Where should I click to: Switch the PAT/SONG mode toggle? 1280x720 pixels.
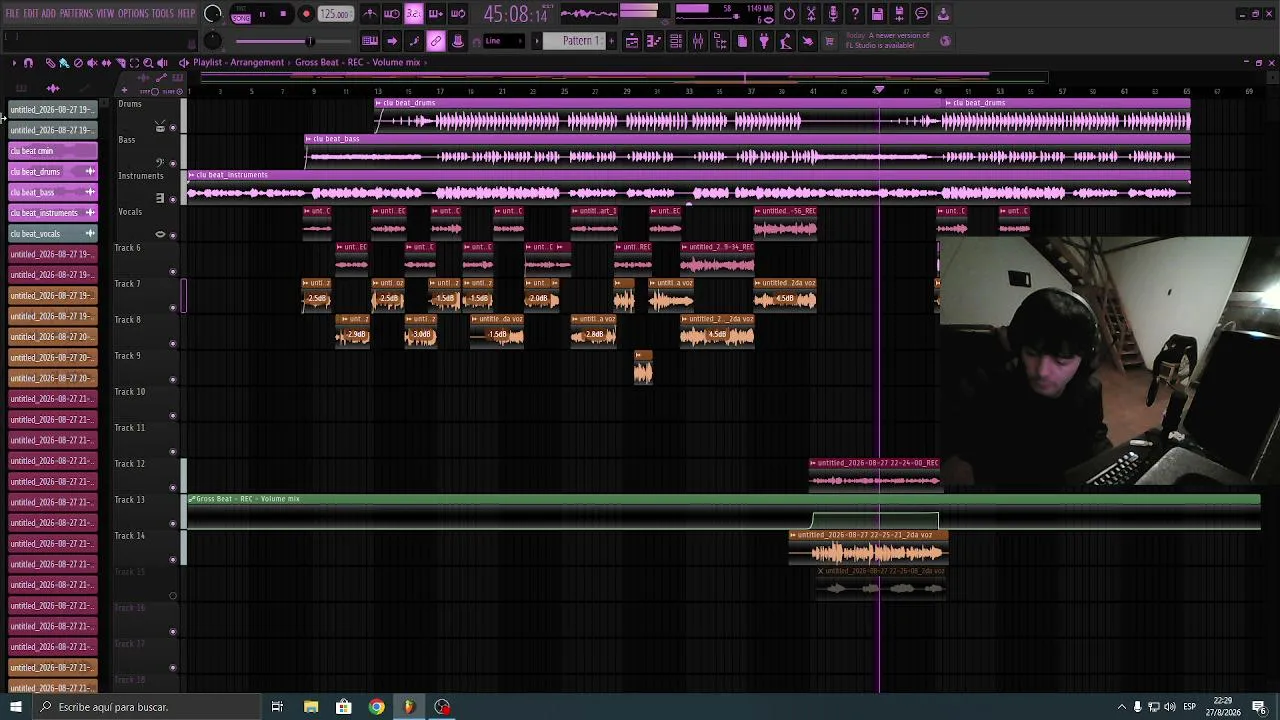click(x=241, y=14)
